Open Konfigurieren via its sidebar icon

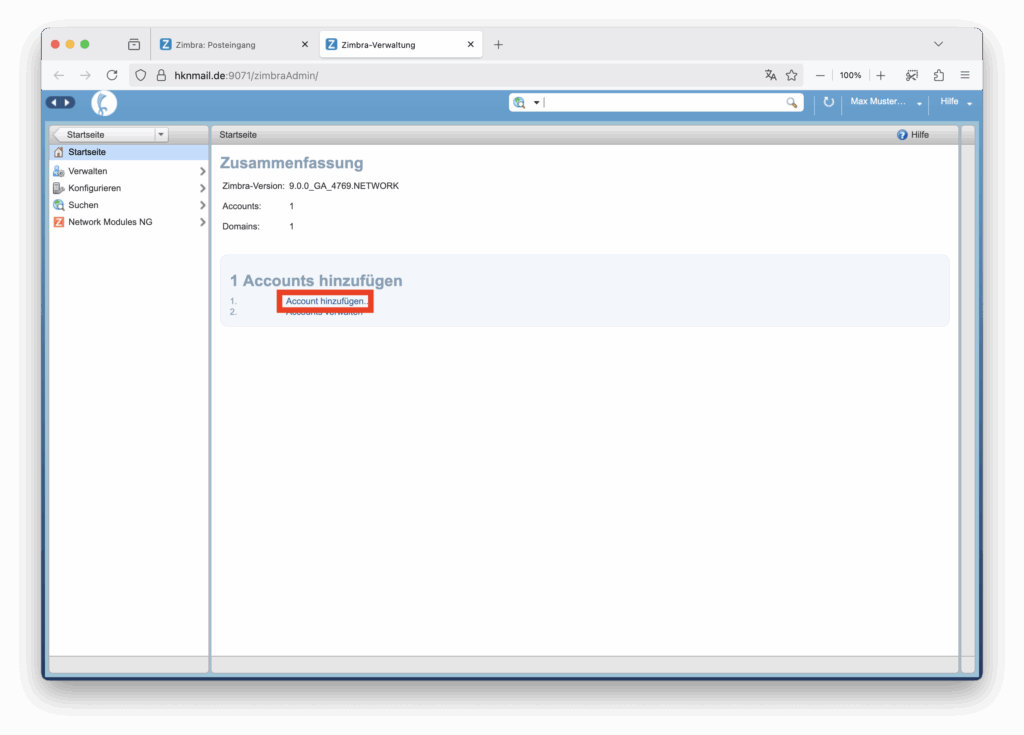tap(59, 188)
